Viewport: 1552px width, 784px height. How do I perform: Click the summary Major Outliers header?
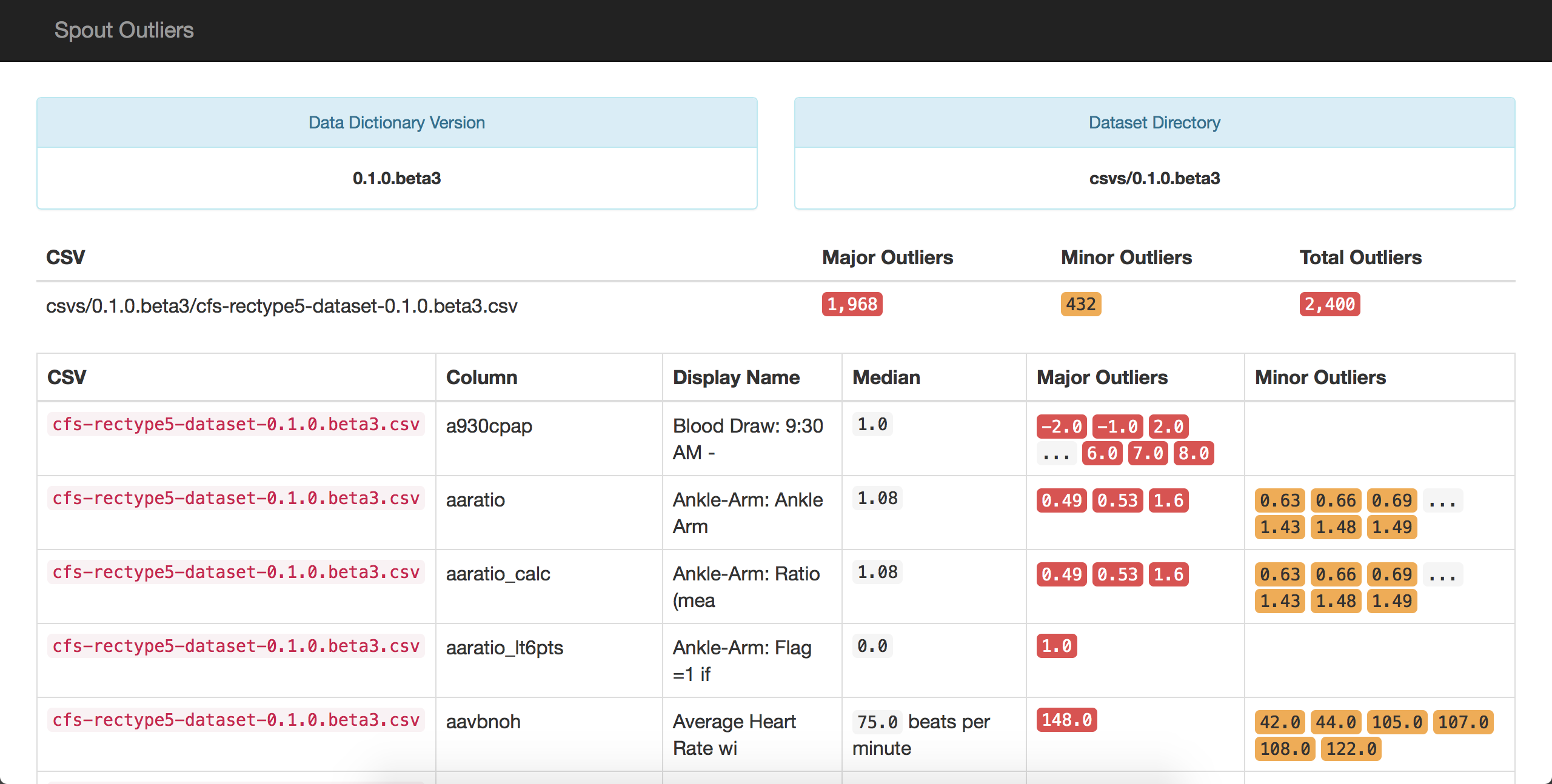point(888,257)
